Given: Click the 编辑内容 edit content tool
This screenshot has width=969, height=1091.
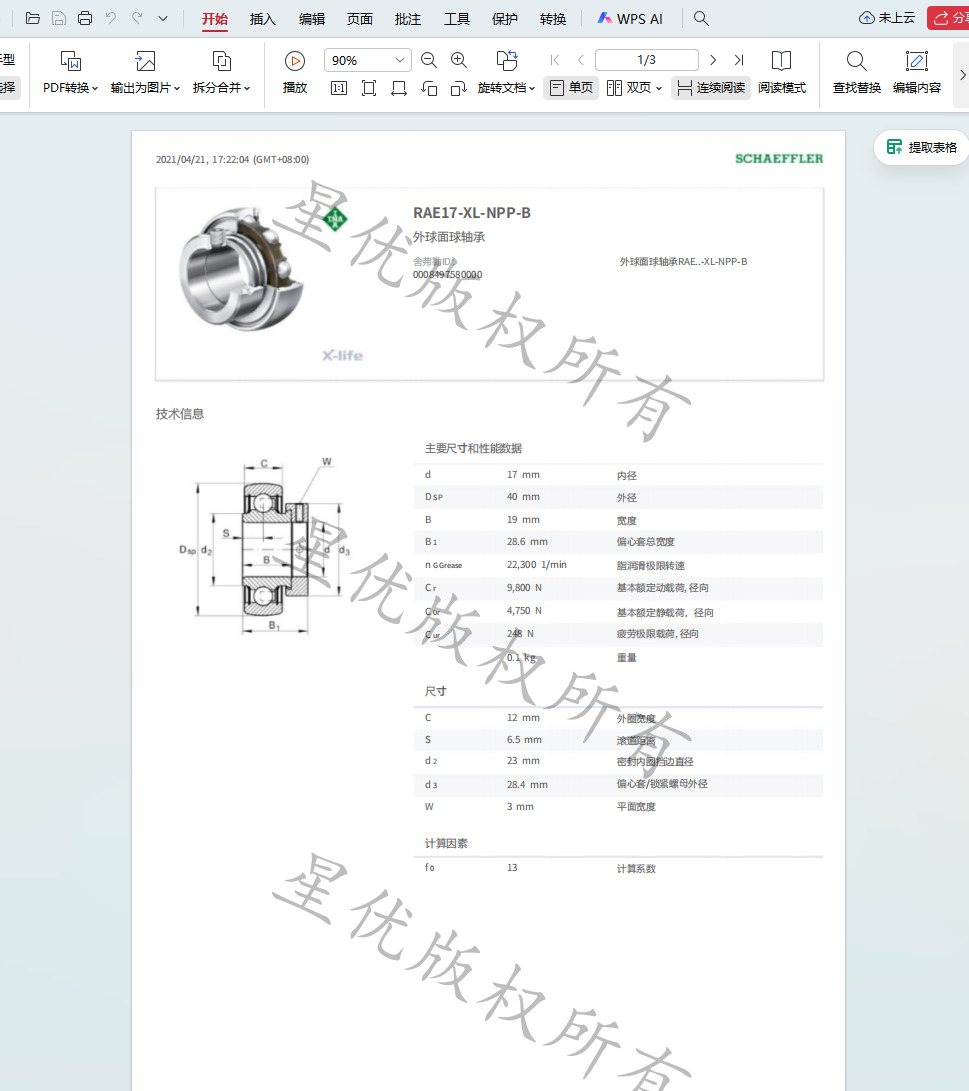Looking at the screenshot, I should point(917,73).
